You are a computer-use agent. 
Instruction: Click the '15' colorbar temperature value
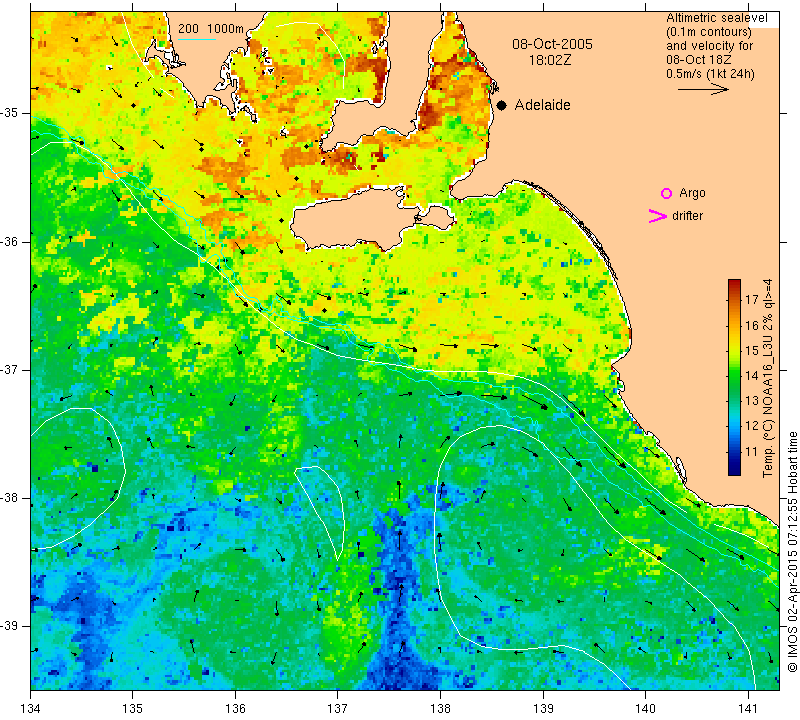pyautogui.click(x=752, y=351)
